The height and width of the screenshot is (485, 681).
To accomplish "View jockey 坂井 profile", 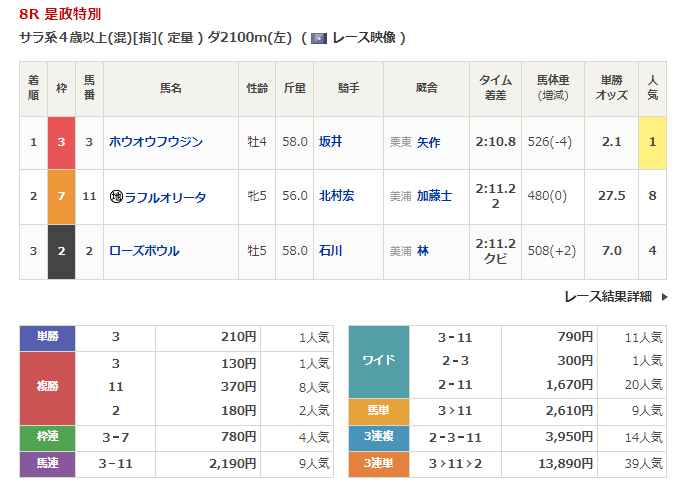I will (x=330, y=142).
